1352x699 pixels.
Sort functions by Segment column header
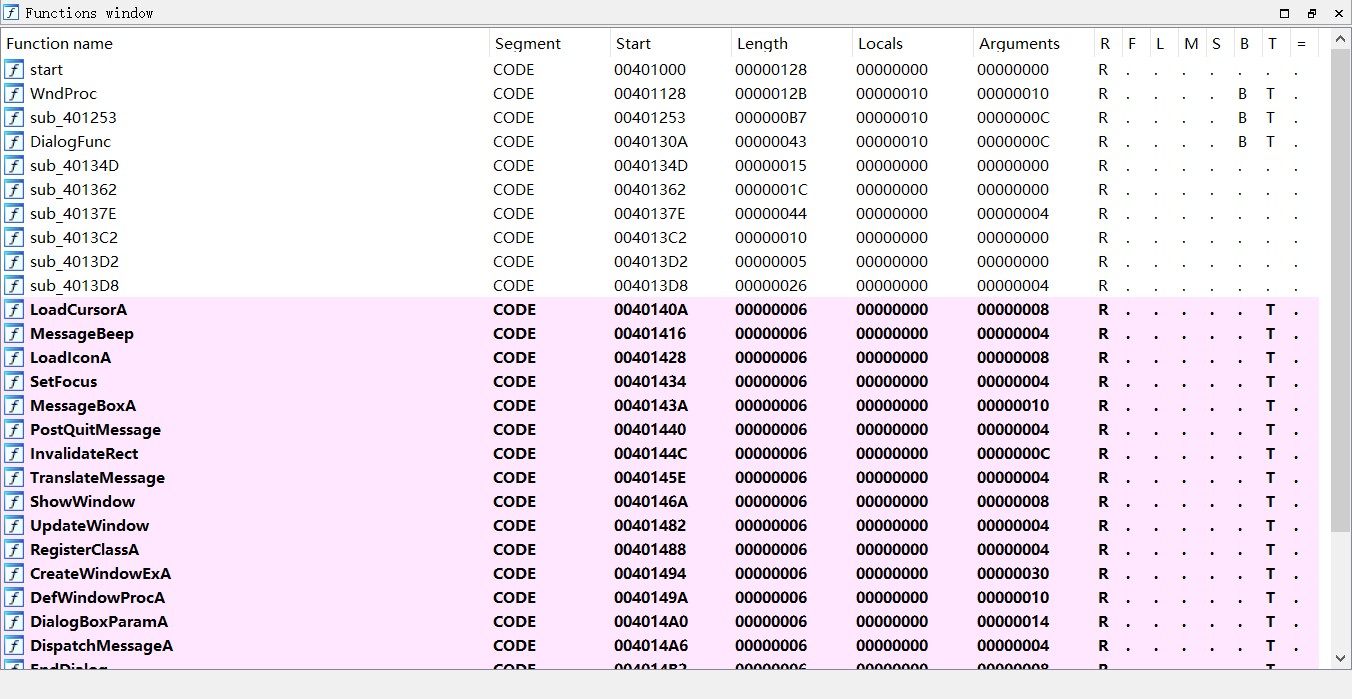[x=528, y=44]
